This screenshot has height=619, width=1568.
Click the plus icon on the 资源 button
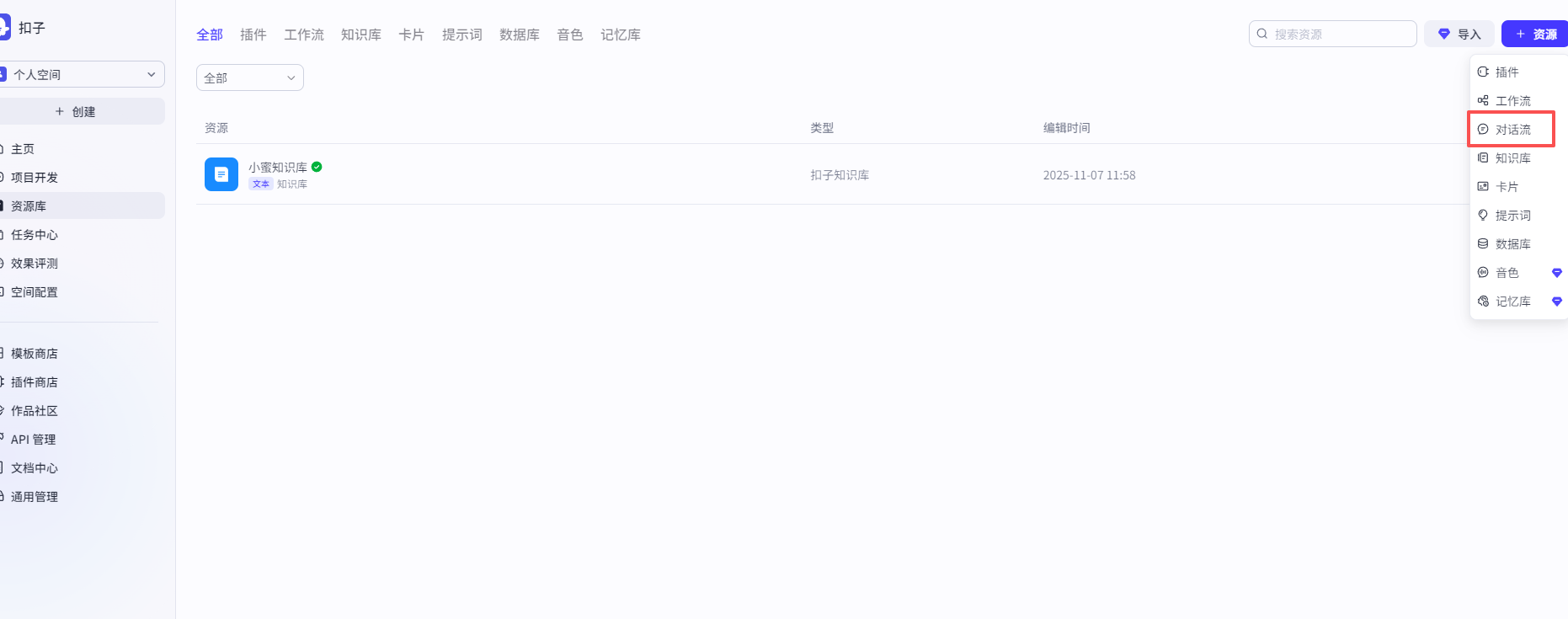click(x=1521, y=34)
